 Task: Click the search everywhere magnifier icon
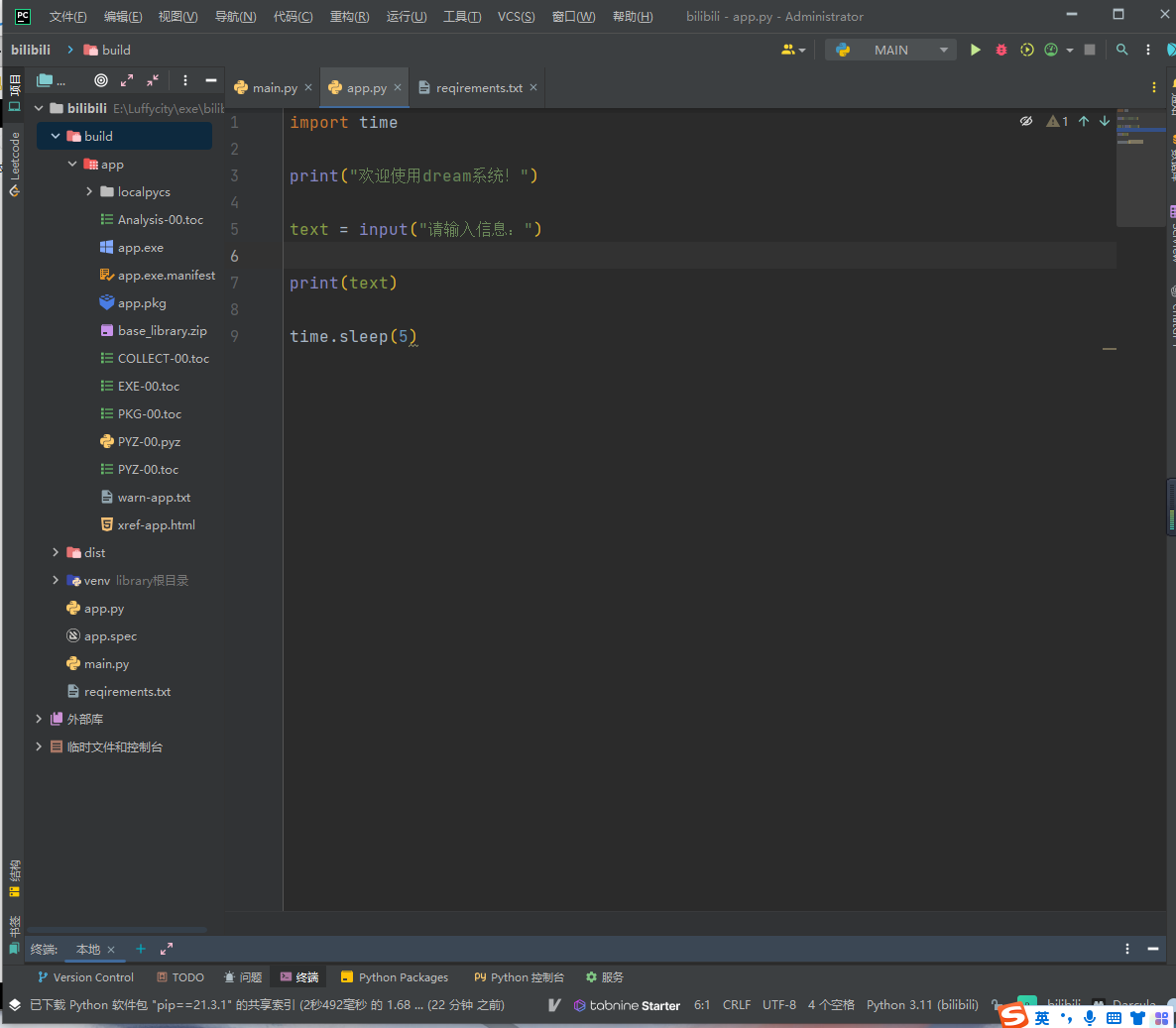point(1121,50)
